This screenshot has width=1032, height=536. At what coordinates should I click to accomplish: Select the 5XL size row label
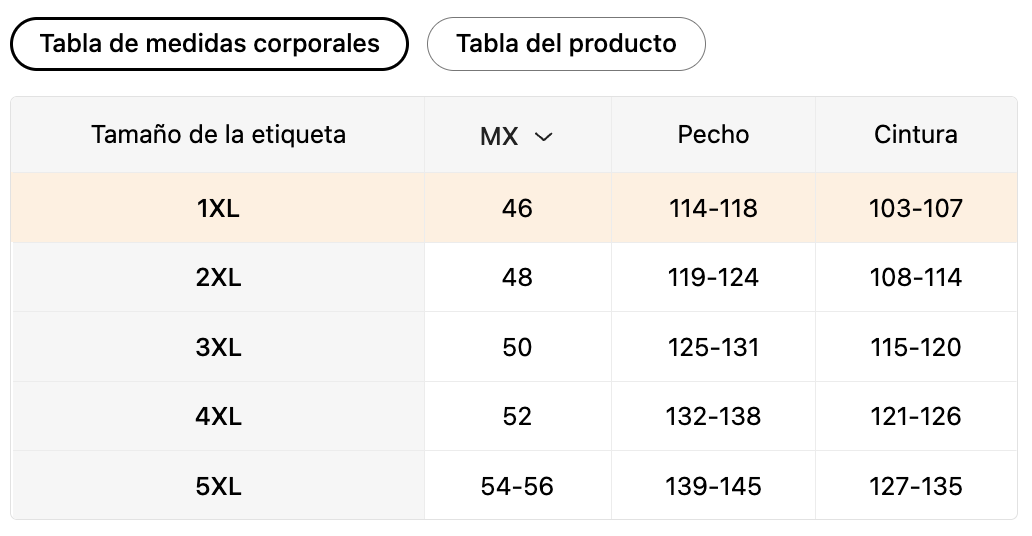click(x=218, y=486)
